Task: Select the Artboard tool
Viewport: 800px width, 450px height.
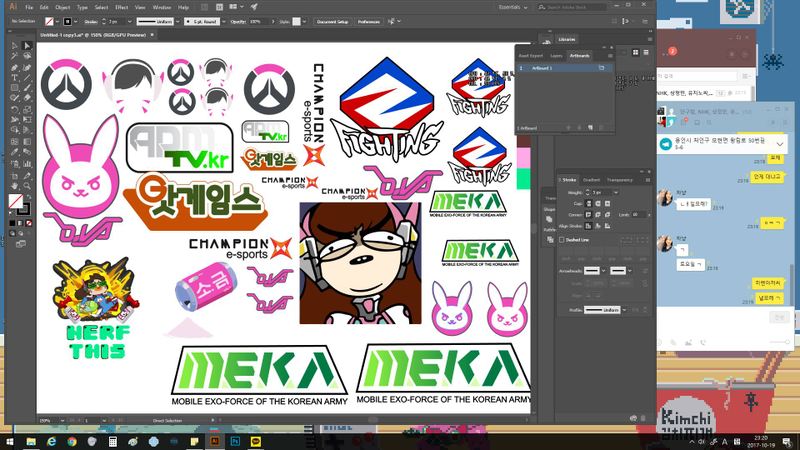Action: click(x=14, y=176)
